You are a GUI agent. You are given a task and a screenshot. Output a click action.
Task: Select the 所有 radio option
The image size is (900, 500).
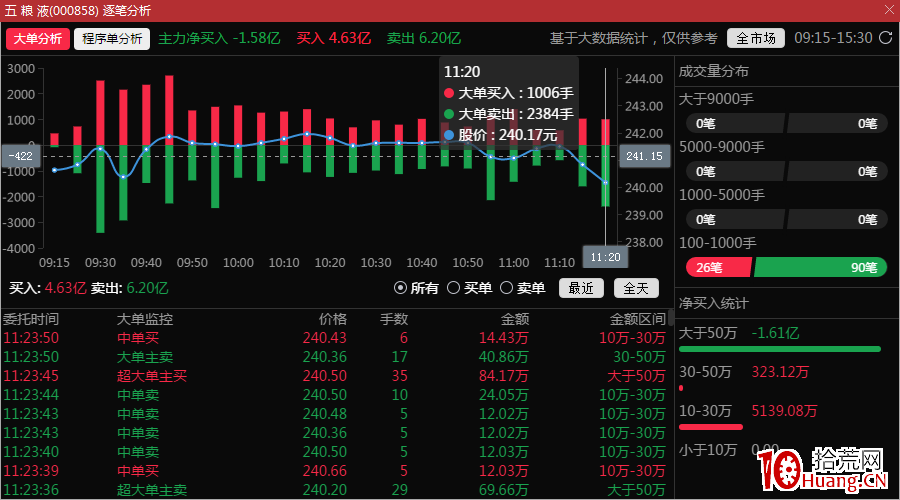click(417, 288)
